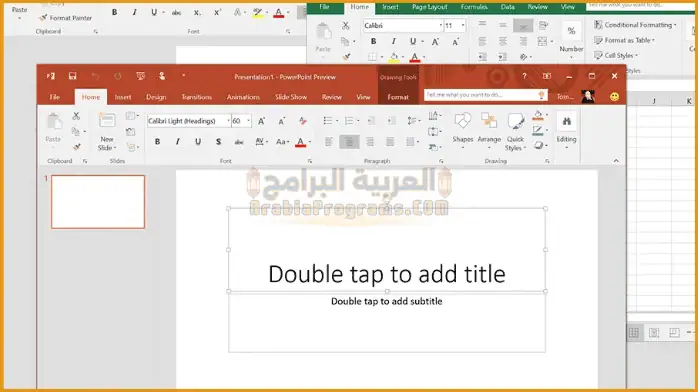This screenshot has width=698, height=392.
Task: Toggle Center alignment in PowerPoint Paragraph group
Action: (x=349, y=142)
